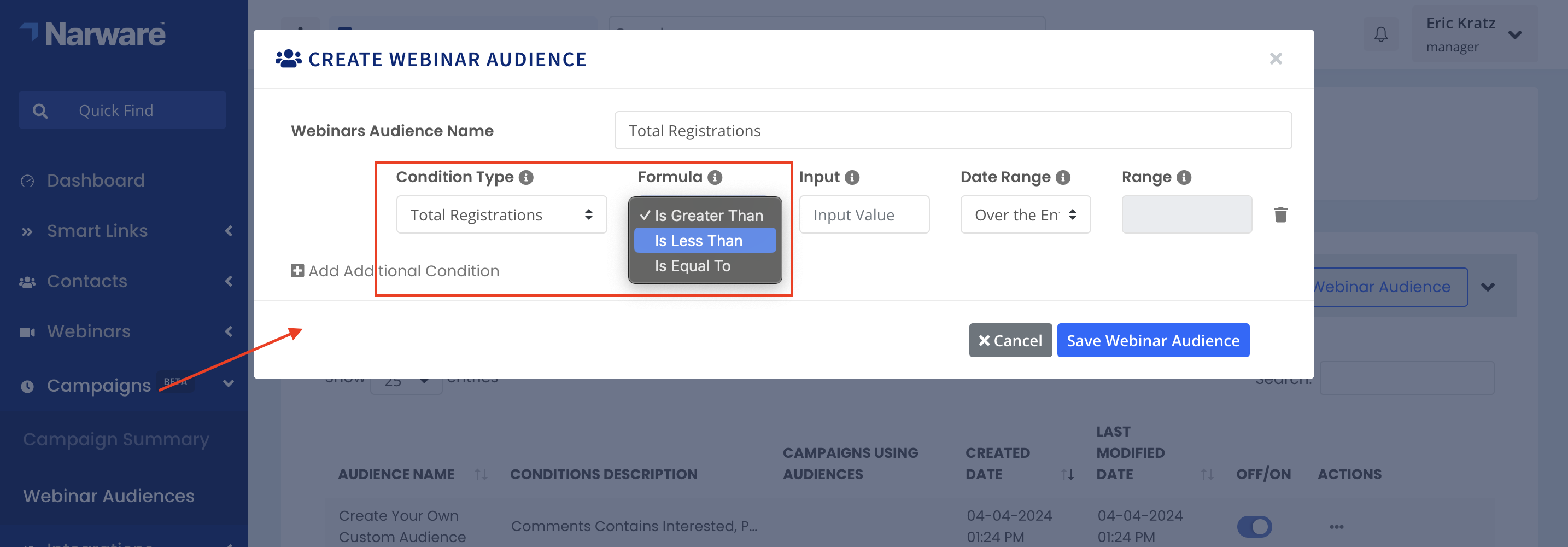This screenshot has height=547, width=1568.
Task: Click the Off/On column header
Action: click(1263, 474)
